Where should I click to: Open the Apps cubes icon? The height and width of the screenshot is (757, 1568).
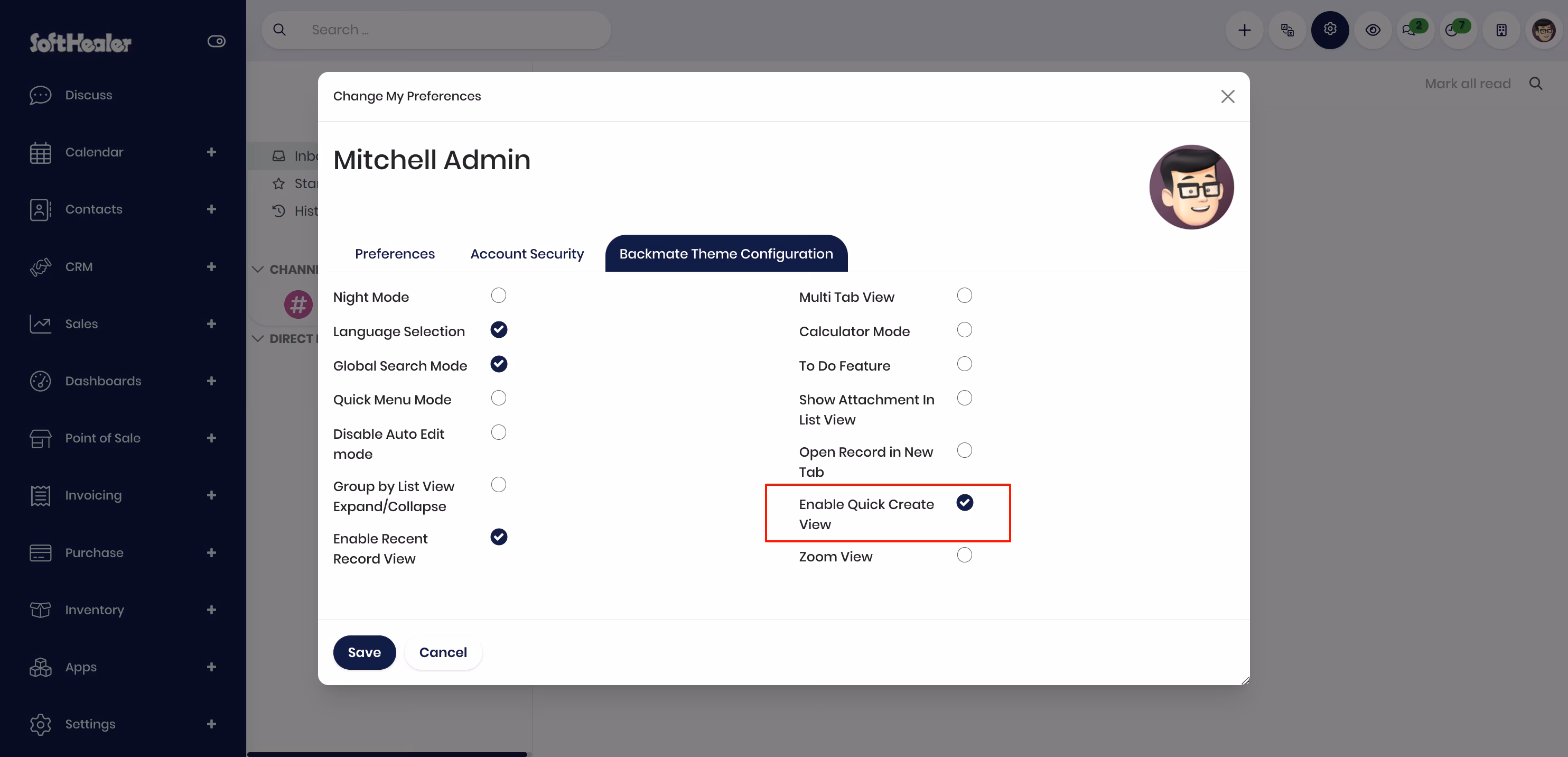(40, 667)
